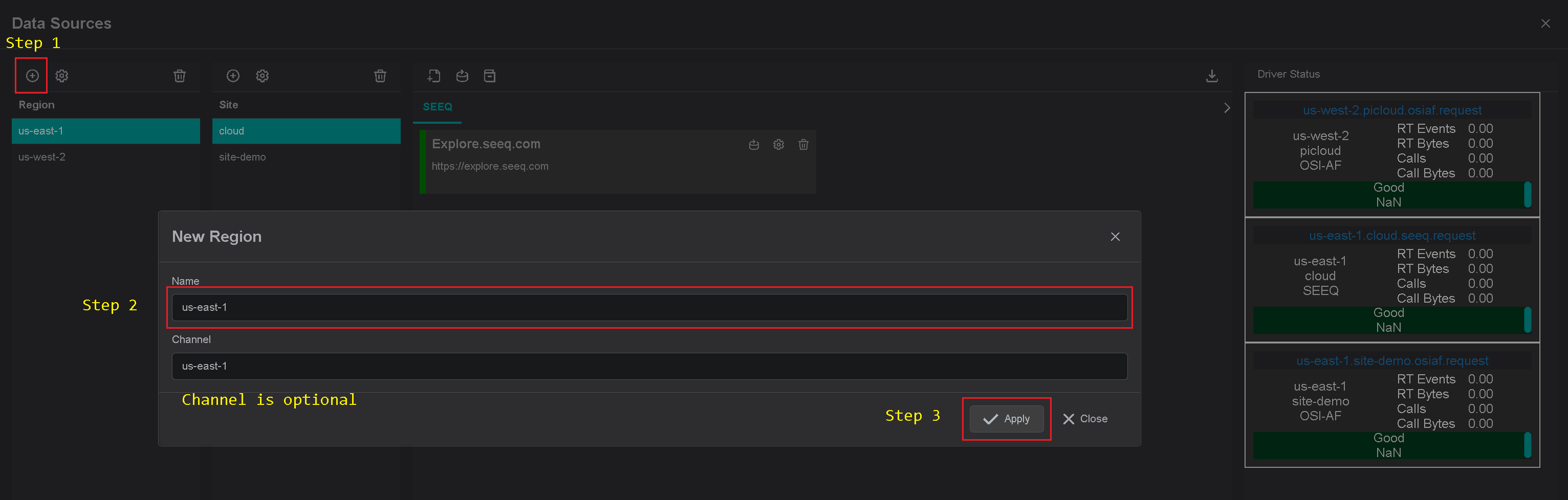1568x500 pixels.
Task: Click the Apply button
Action: point(1006,419)
